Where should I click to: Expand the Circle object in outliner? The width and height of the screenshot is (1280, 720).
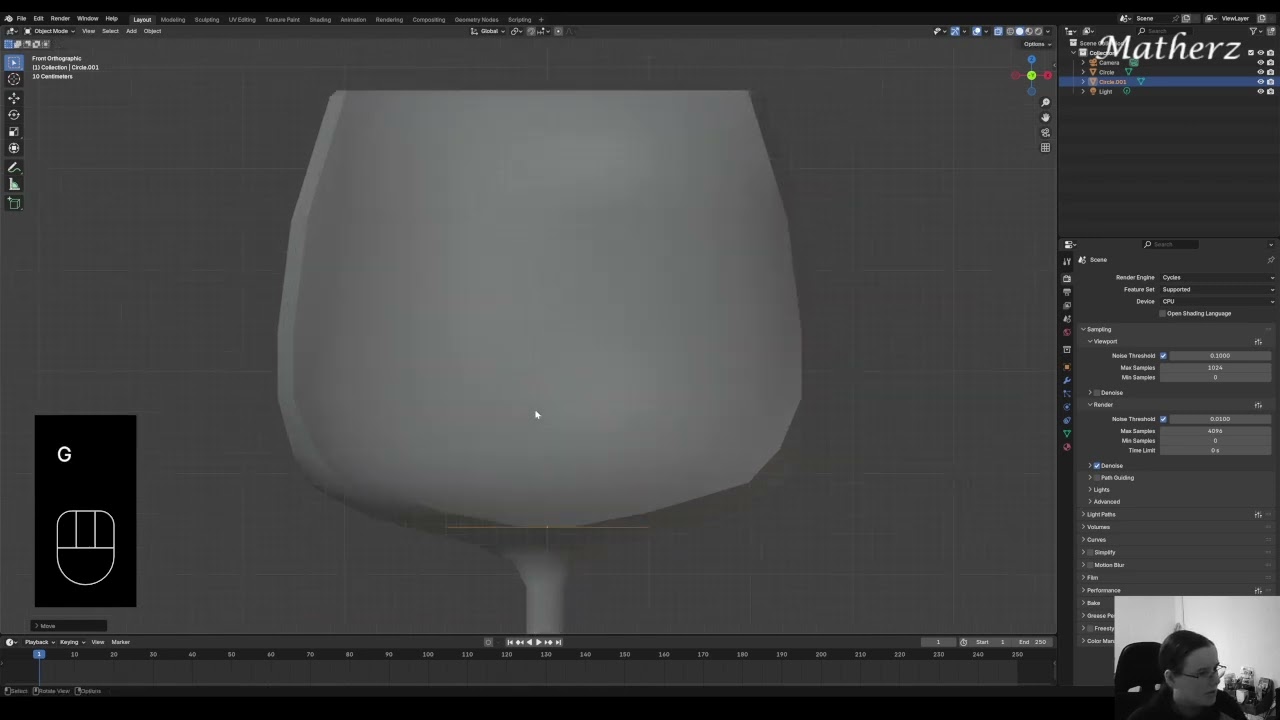coord(1084,72)
